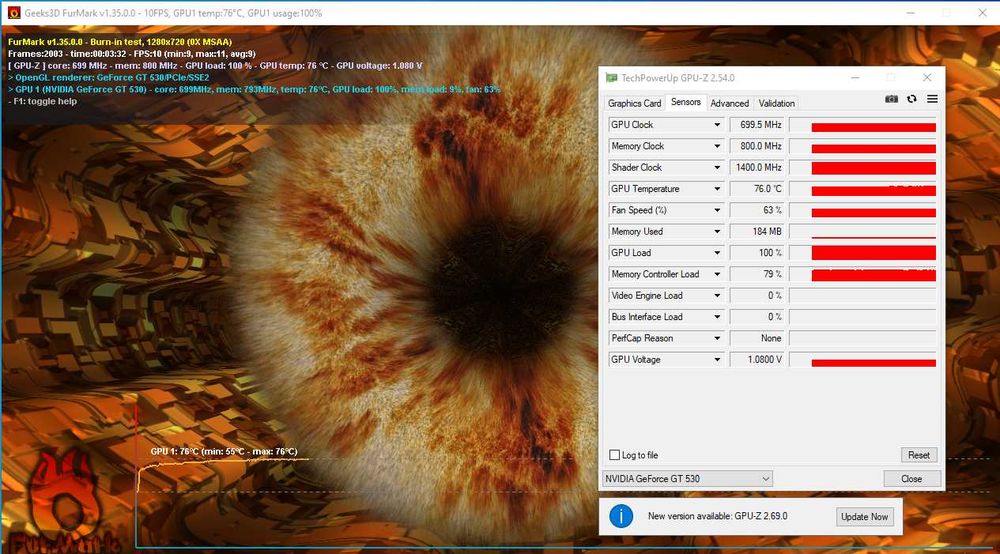1000x554 pixels.
Task: Expand the GPU Clock sensor dropdown
Action: (717, 125)
